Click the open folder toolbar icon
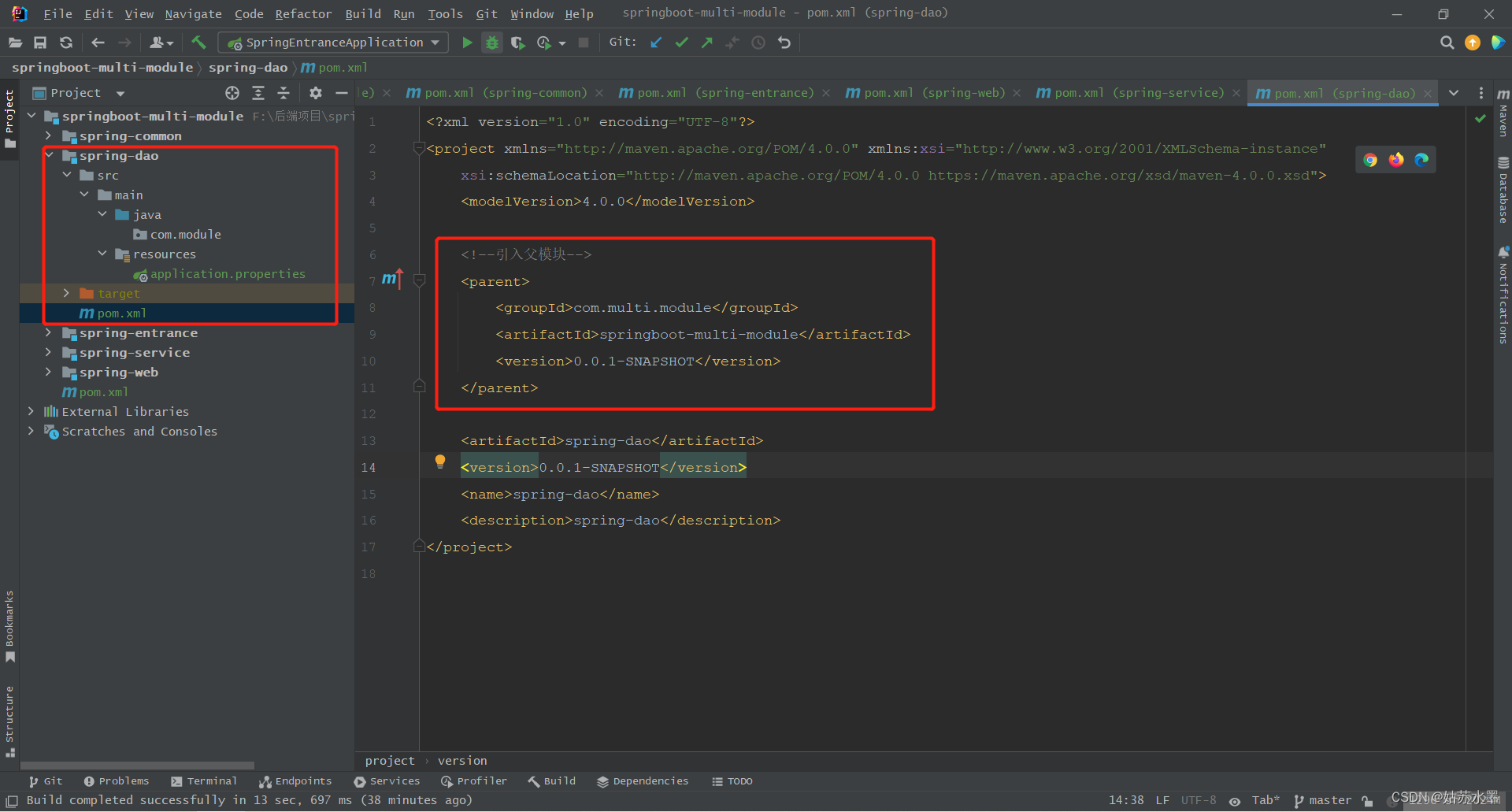Screen dimensions: 1512x812 15,43
